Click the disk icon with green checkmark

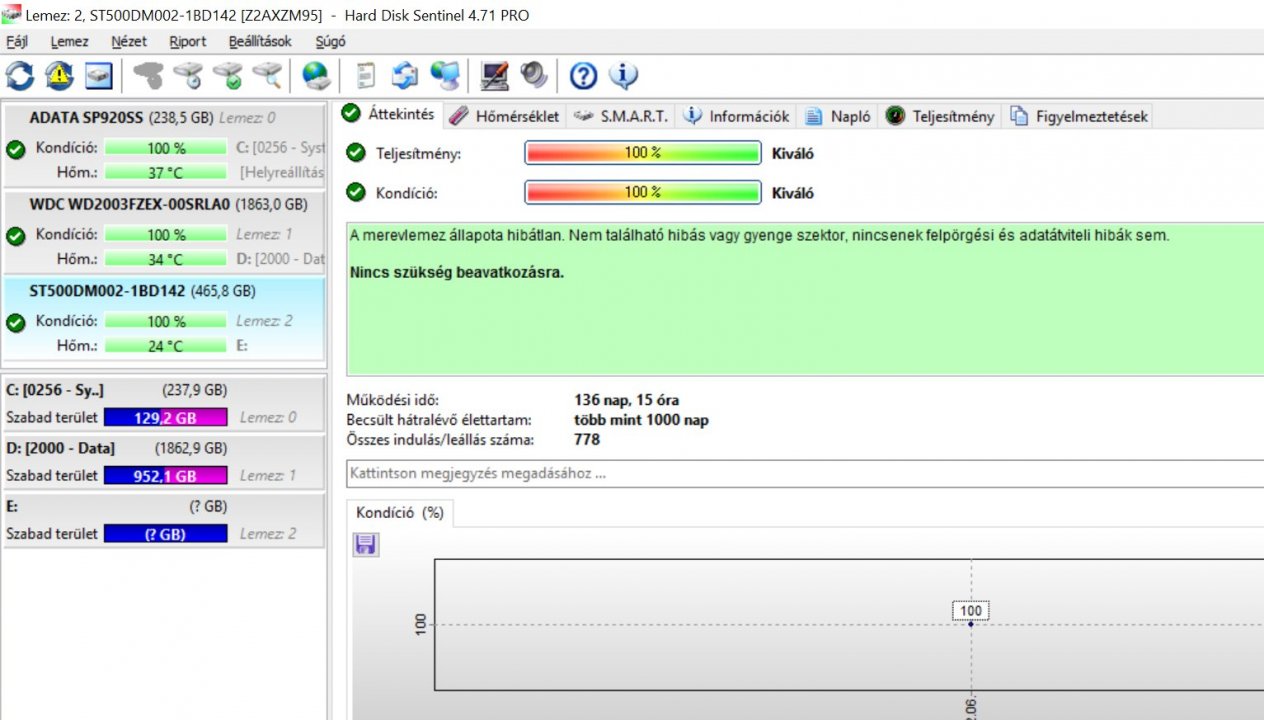(227, 75)
